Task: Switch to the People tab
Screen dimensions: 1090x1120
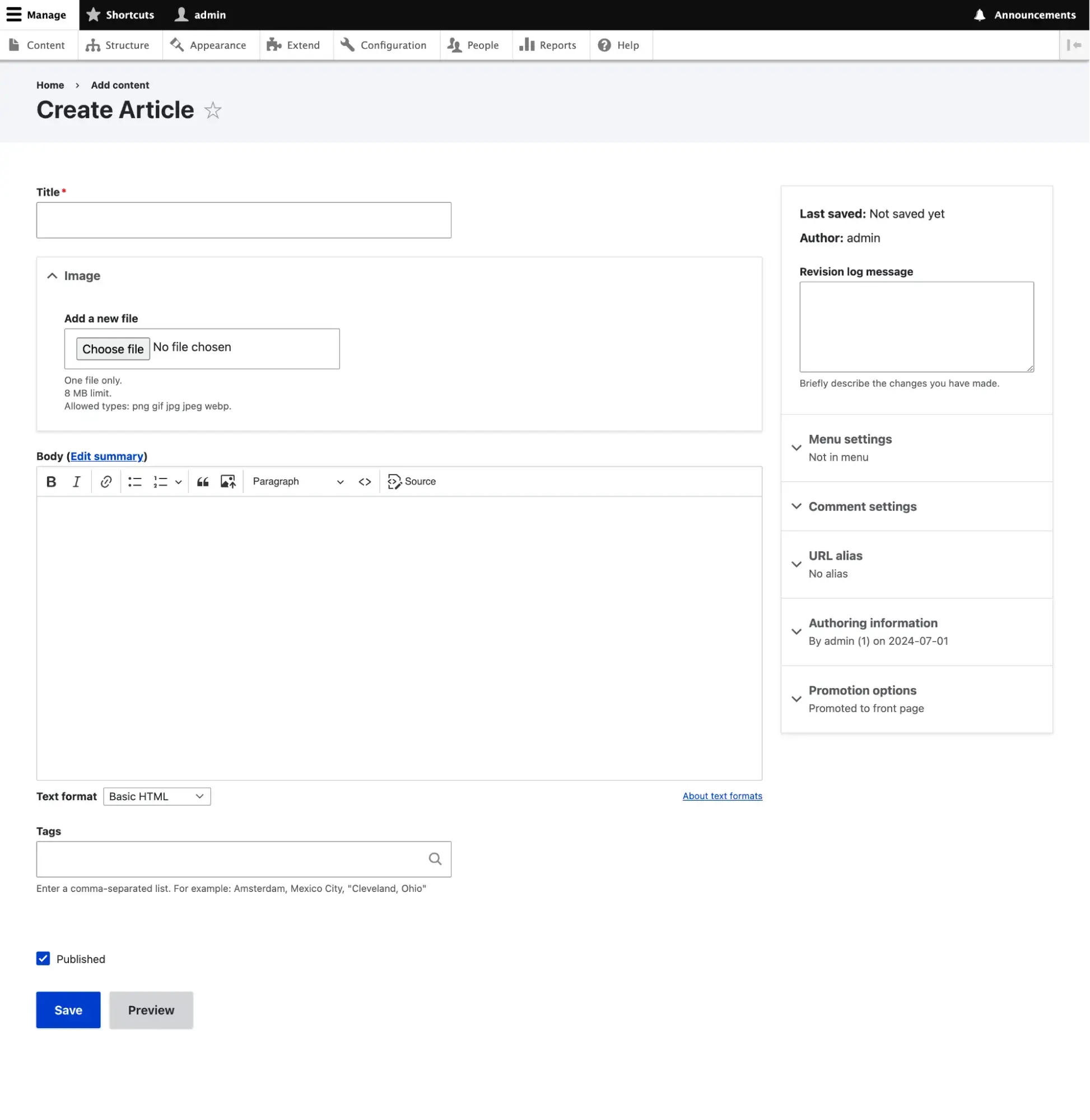Action: (x=474, y=45)
